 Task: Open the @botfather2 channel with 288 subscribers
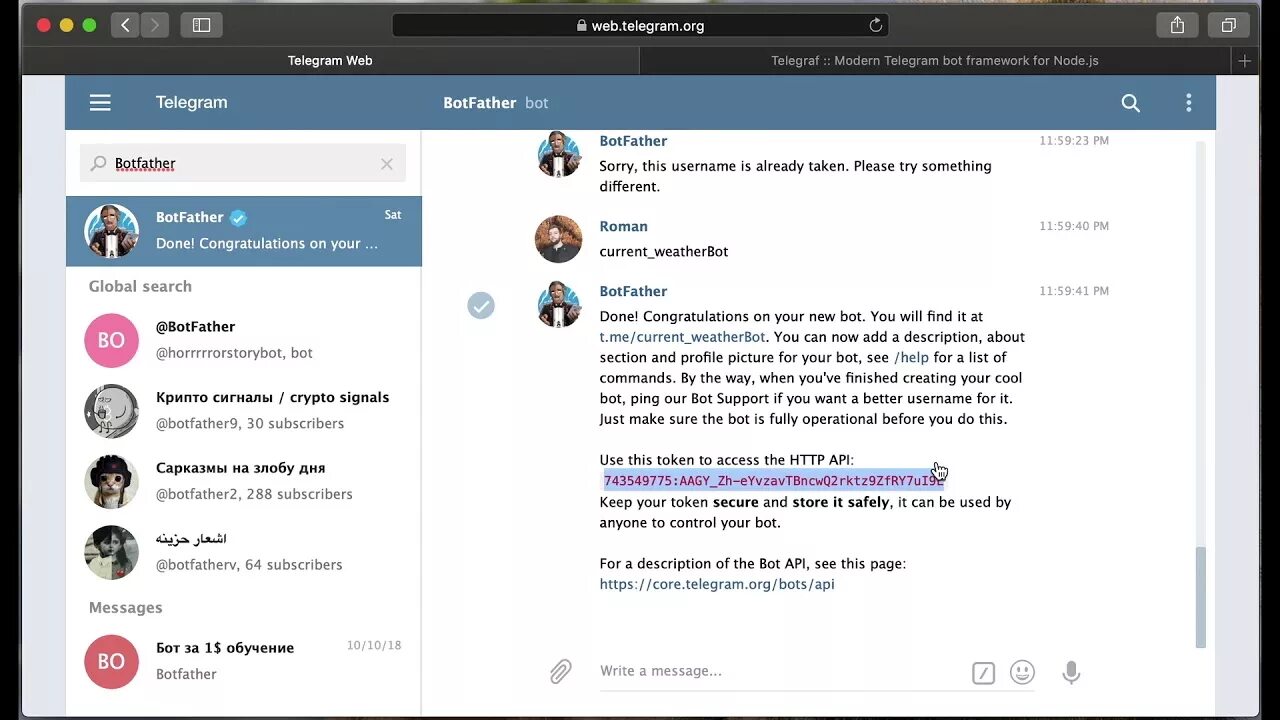coord(244,481)
